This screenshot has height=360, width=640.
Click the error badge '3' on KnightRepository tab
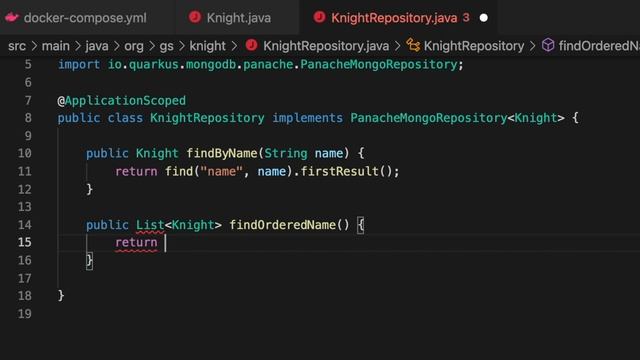[466, 18]
